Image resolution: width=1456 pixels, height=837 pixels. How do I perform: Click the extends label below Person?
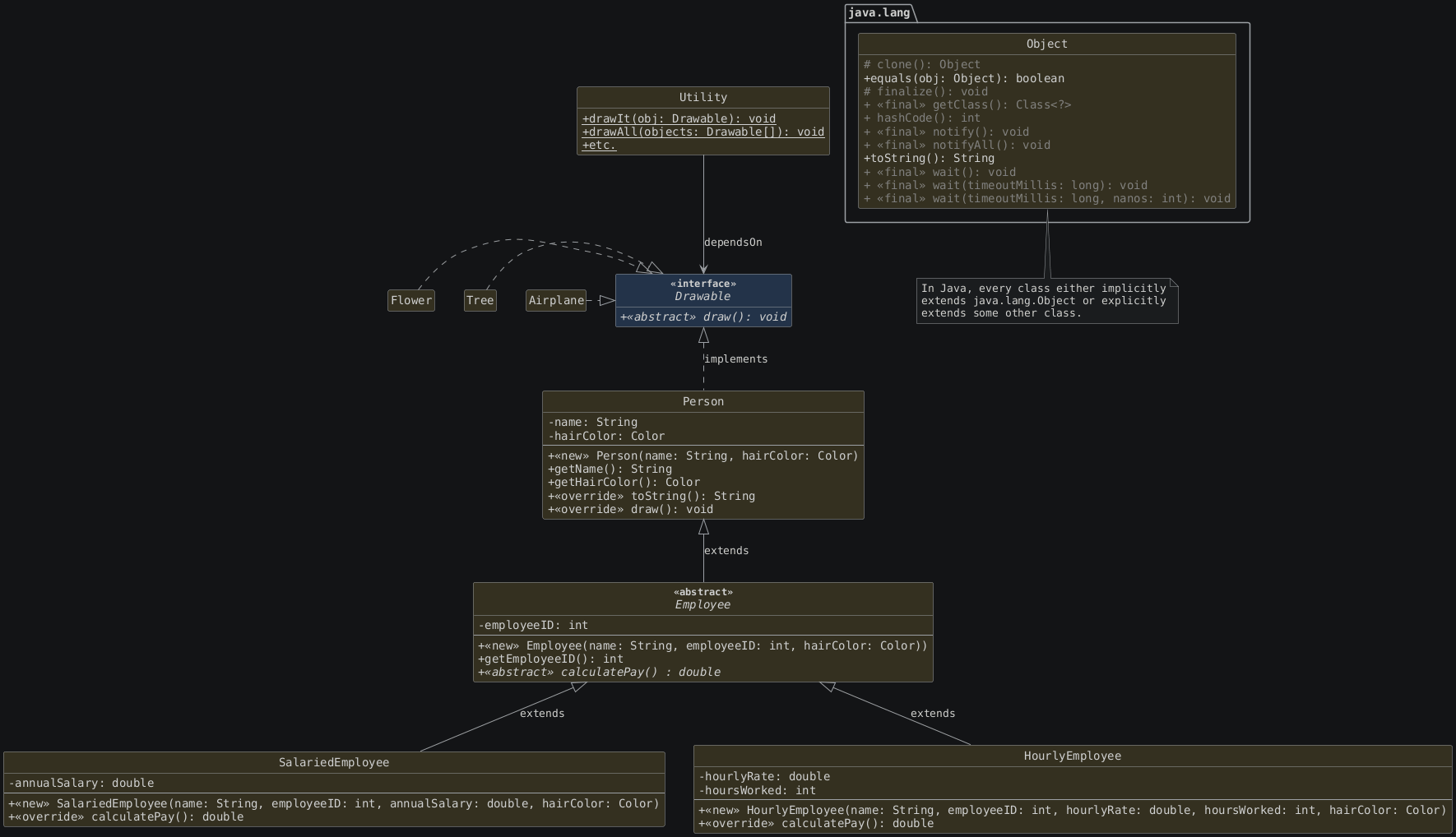(726, 551)
